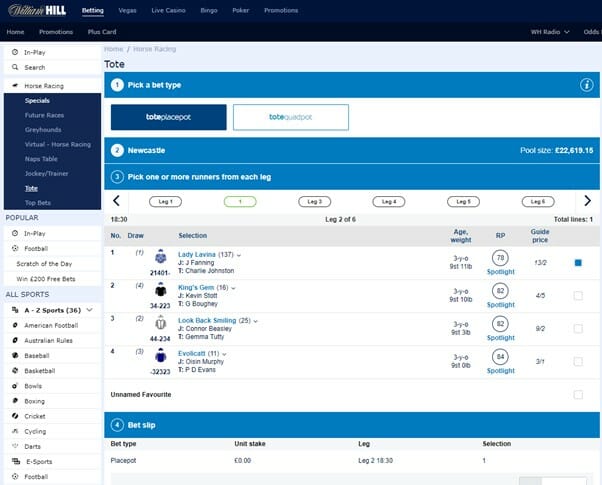Click the Cricket icon

[x=15, y=416]
